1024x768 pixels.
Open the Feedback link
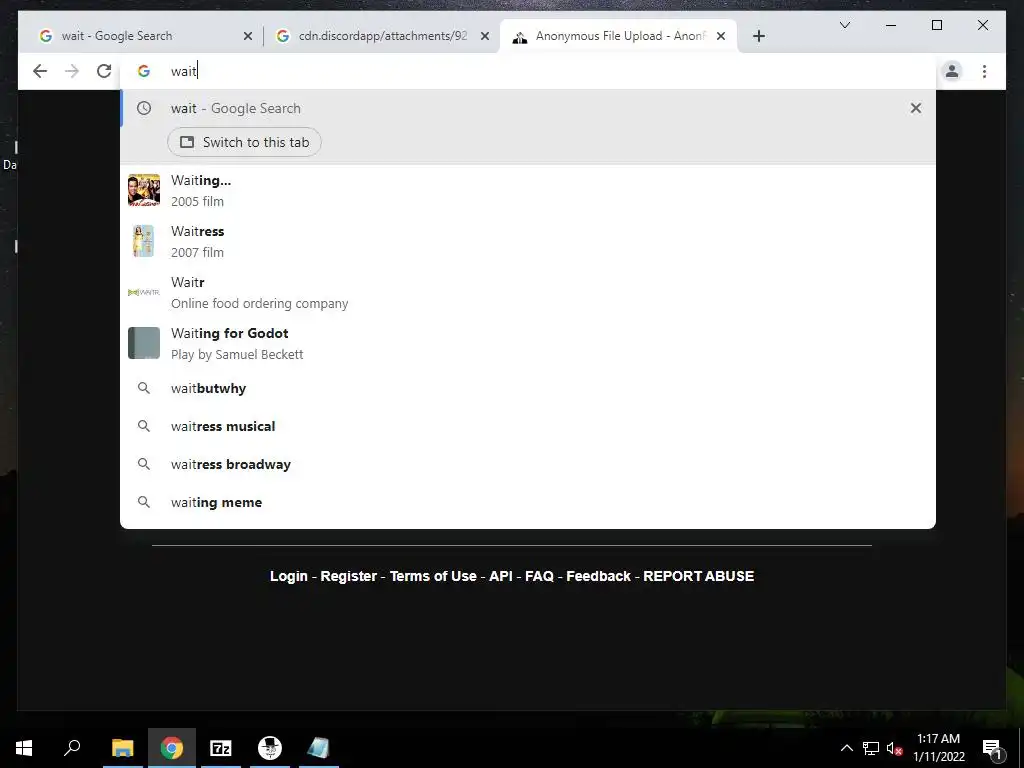[x=598, y=576]
